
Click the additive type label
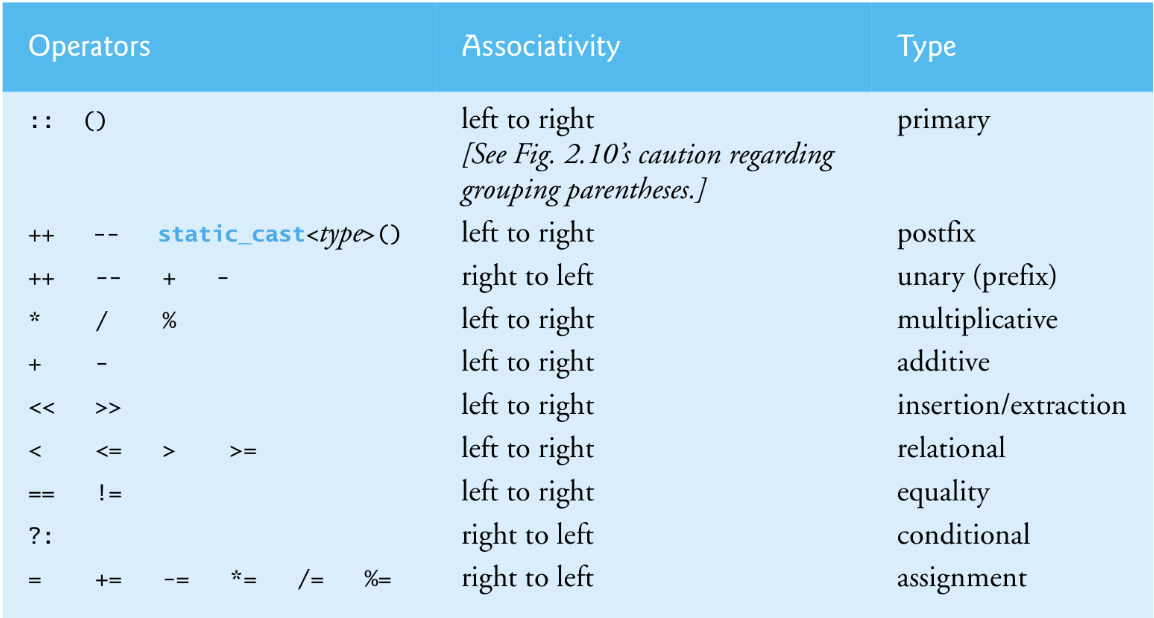coord(943,362)
